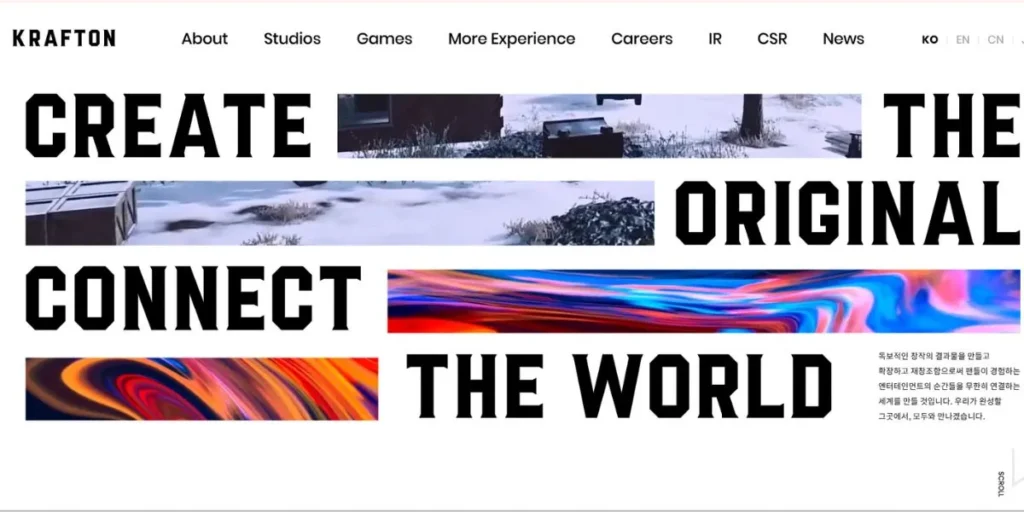Click the KRAFTON logo
The width and height of the screenshot is (1024, 512).
click(64, 39)
